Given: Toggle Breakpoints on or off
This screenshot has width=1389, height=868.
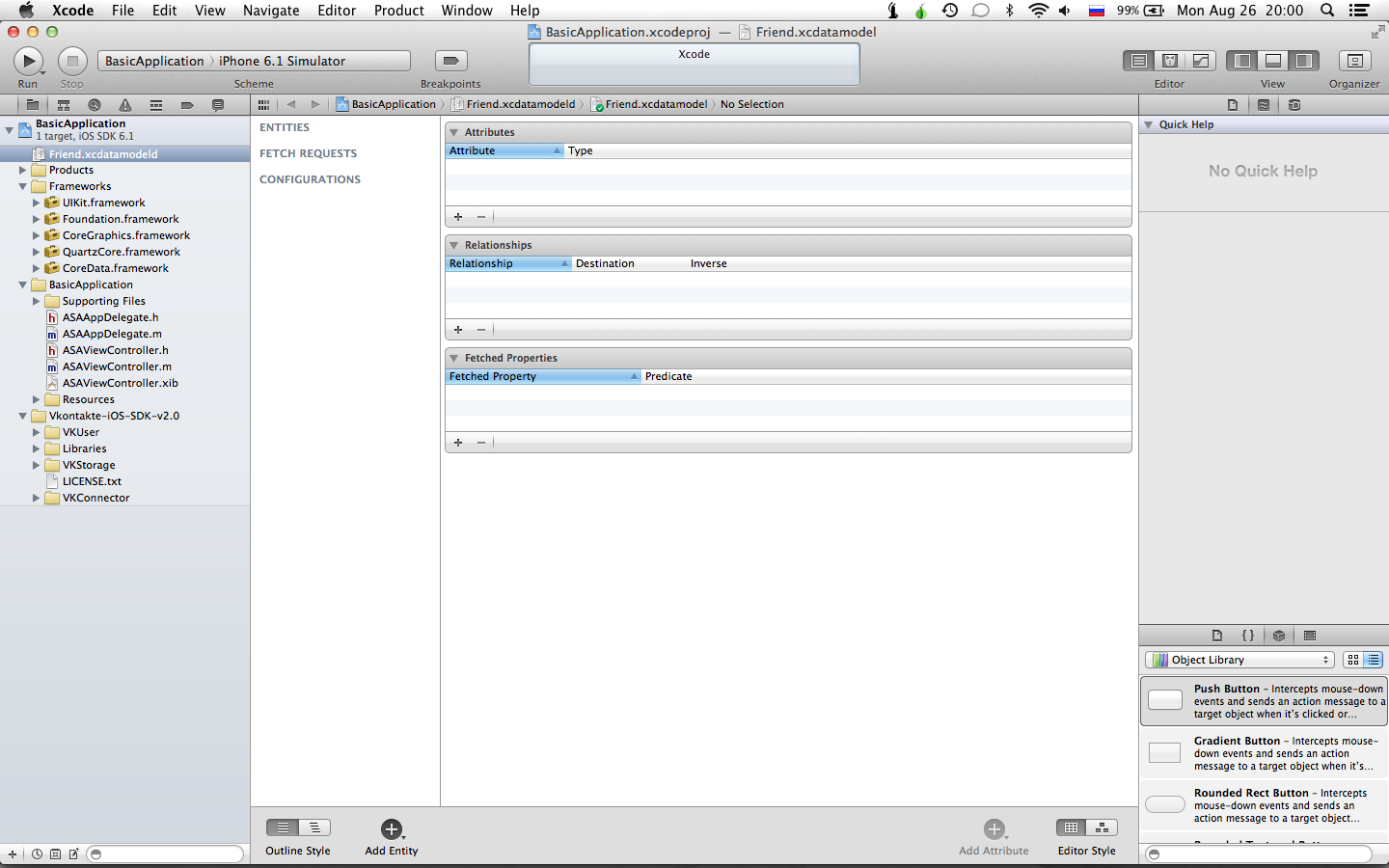Looking at the screenshot, I should point(450,61).
